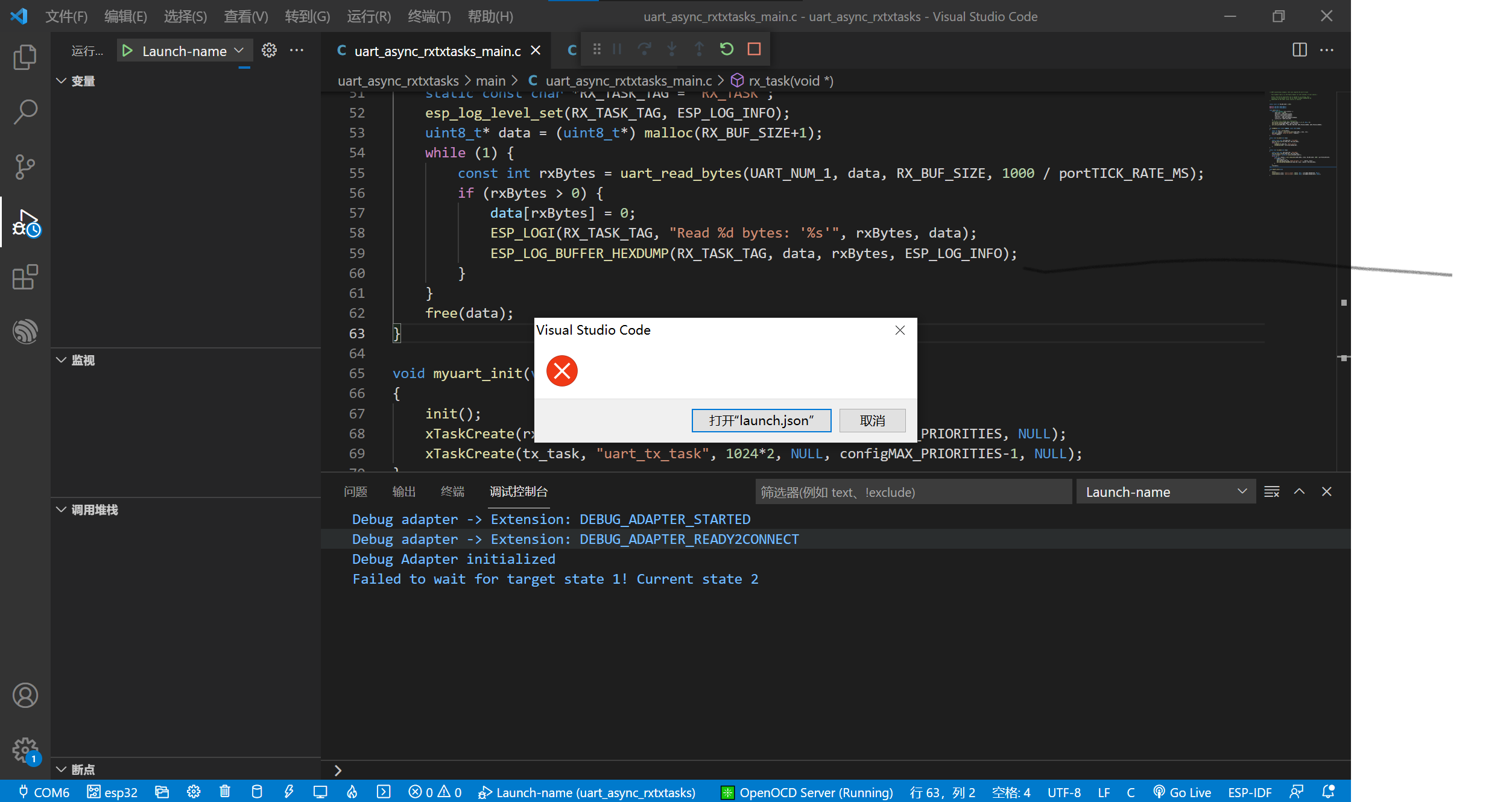
Task: Expand the 监视 watch panel
Action: (x=62, y=360)
